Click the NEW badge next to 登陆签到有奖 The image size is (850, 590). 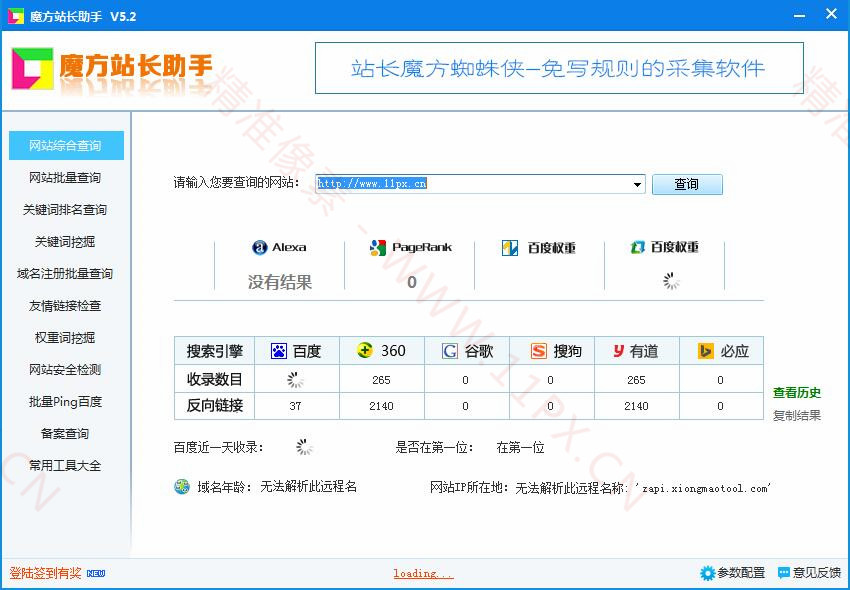96,573
